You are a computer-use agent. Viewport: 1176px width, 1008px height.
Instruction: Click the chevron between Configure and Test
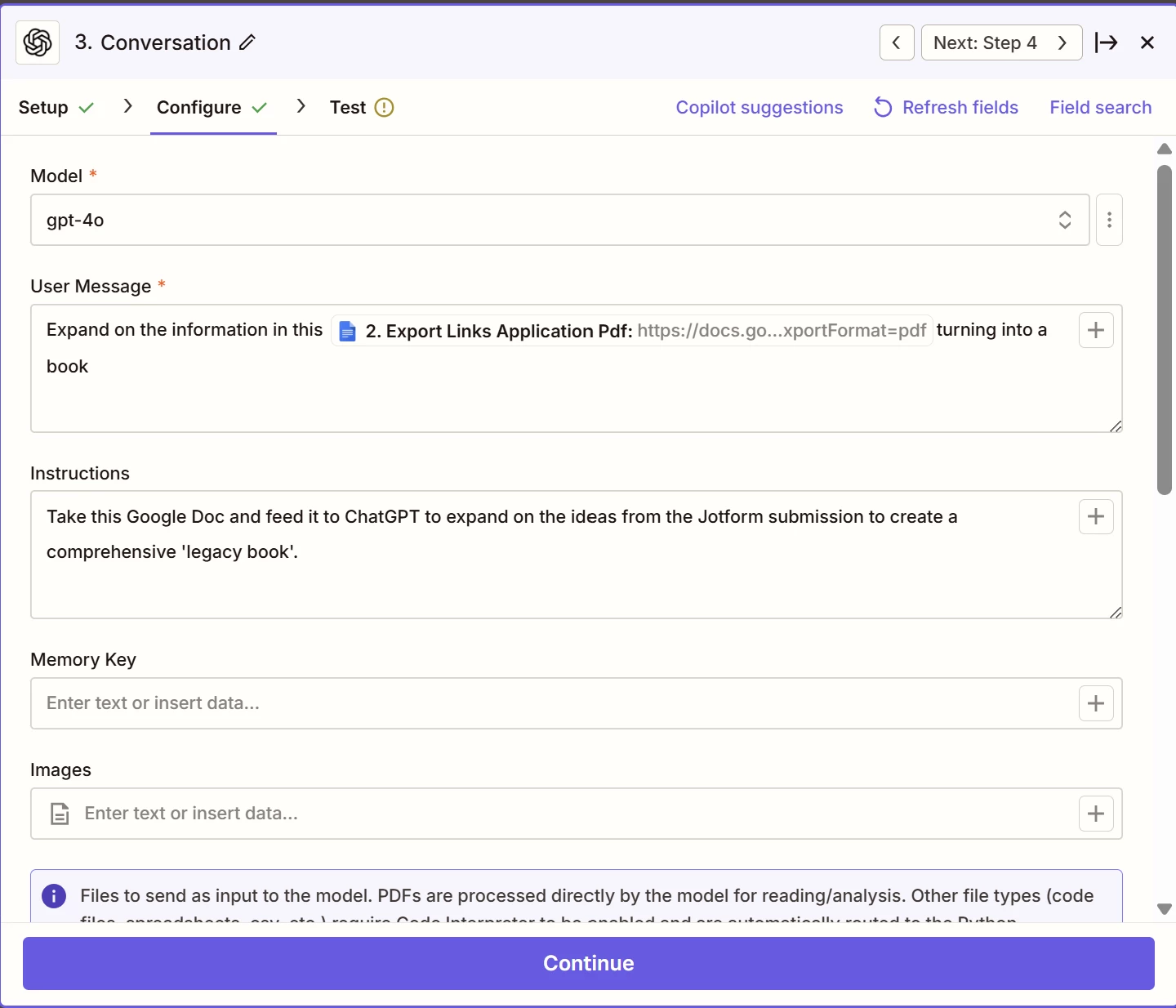tap(301, 106)
